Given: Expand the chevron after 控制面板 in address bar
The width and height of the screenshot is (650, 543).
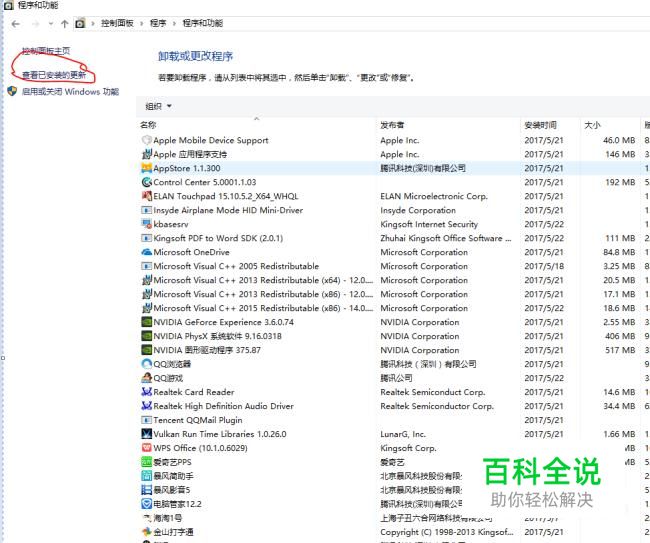Looking at the screenshot, I should 141,24.
